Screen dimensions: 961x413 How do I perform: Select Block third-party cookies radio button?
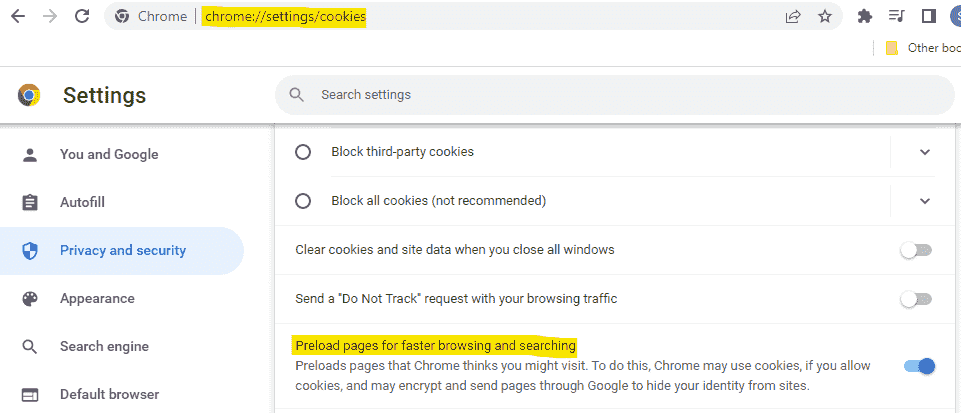tap(304, 152)
